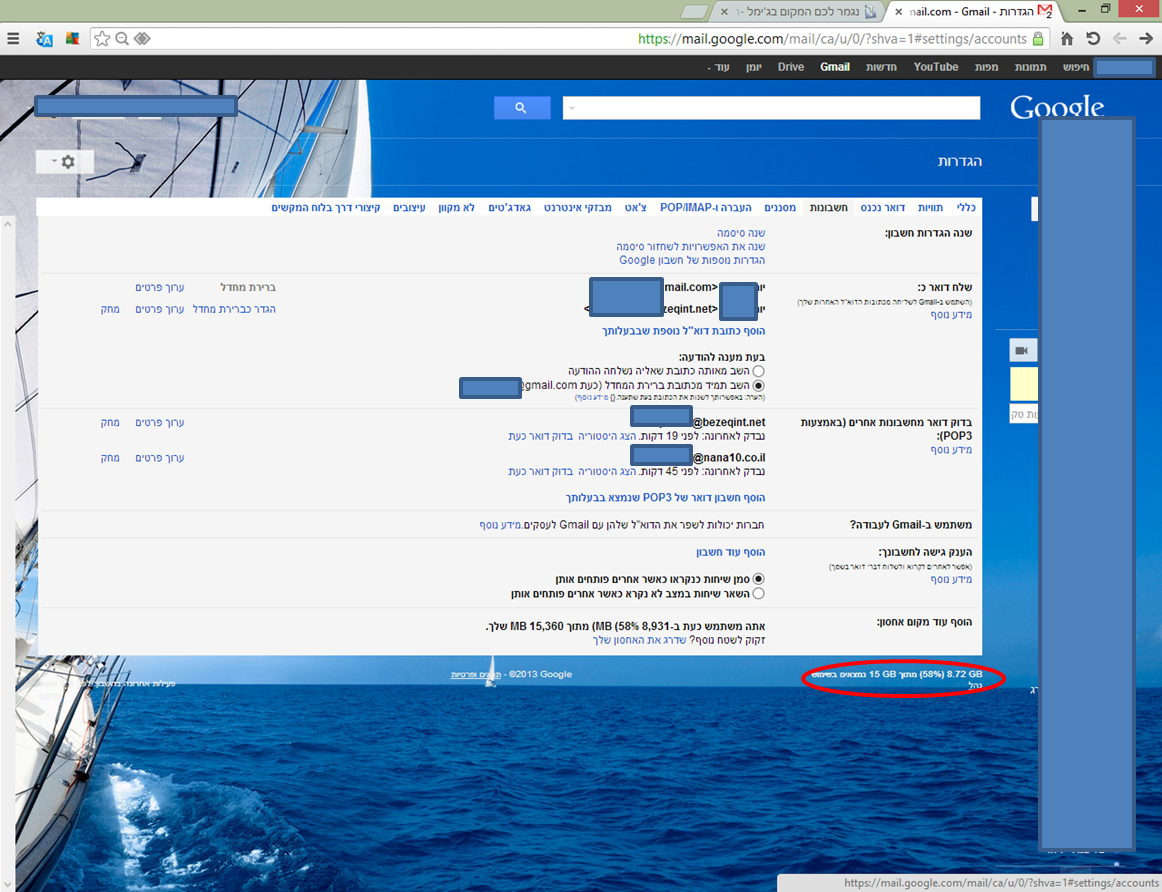Expand the 'עוד' menu in Google bar
The width and height of the screenshot is (1162, 892).
[x=718, y=67]
